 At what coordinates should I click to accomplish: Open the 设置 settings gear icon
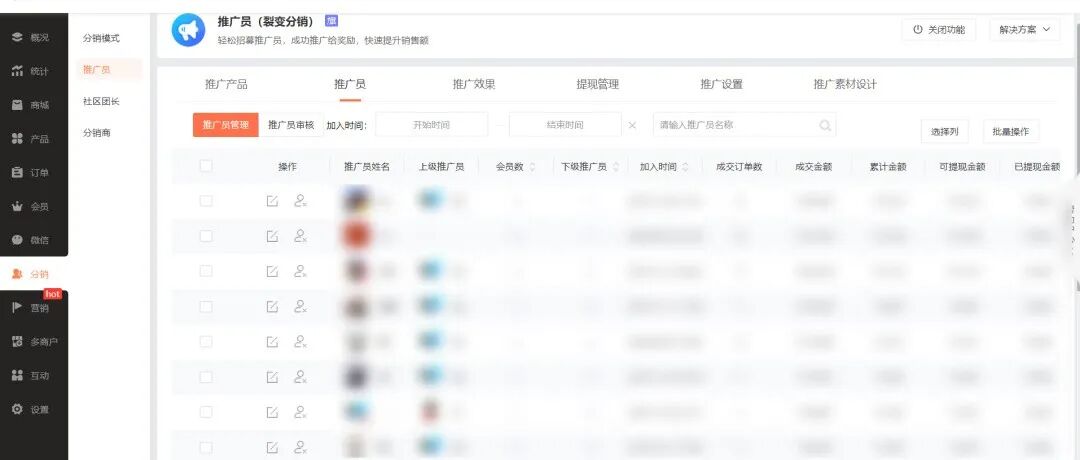coord(18,409)
